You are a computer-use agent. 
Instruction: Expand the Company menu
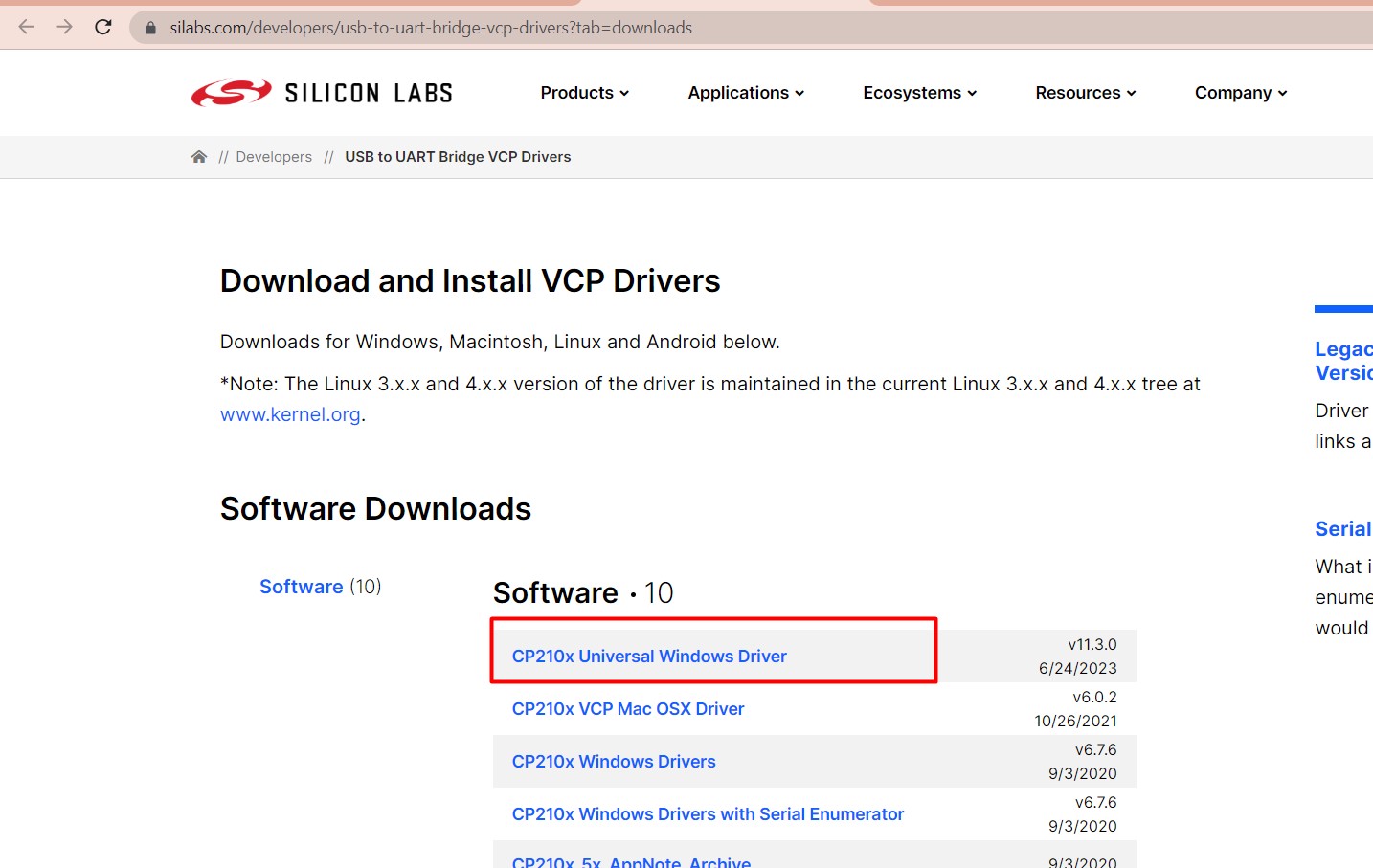(x=1241, y=93)
